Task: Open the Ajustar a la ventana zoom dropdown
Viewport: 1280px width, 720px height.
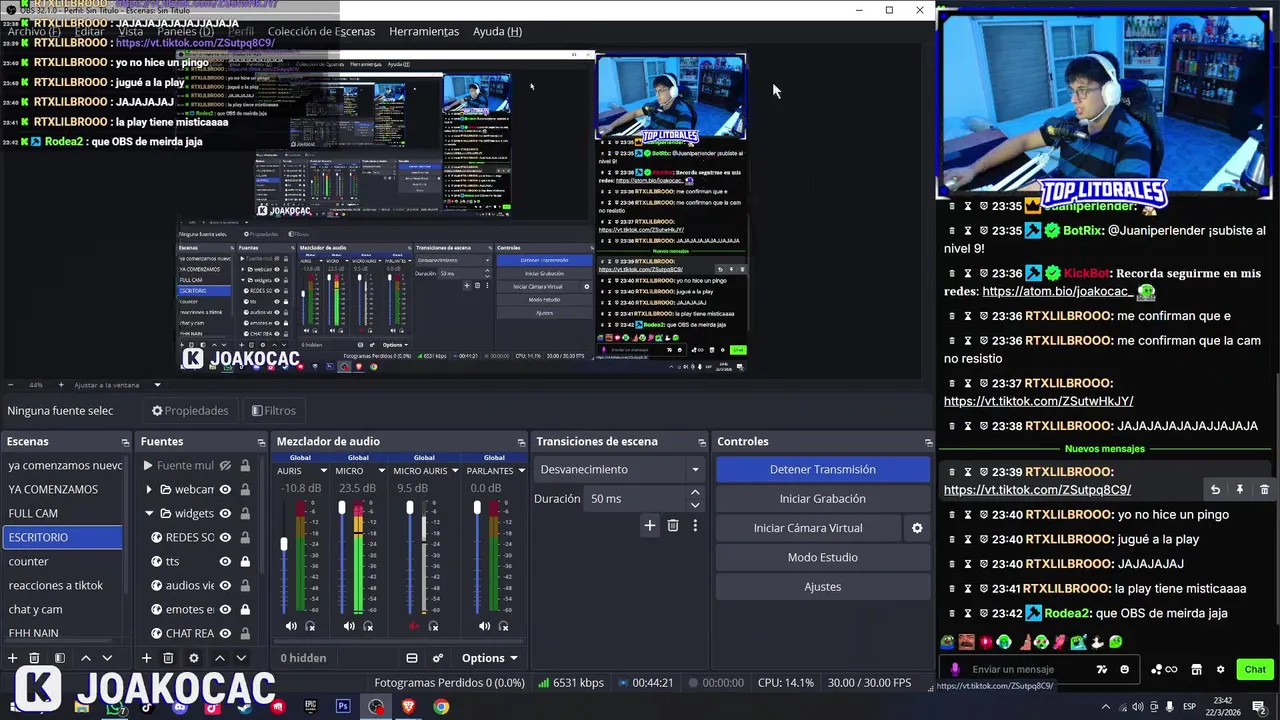Action: (x=157, y=384)
